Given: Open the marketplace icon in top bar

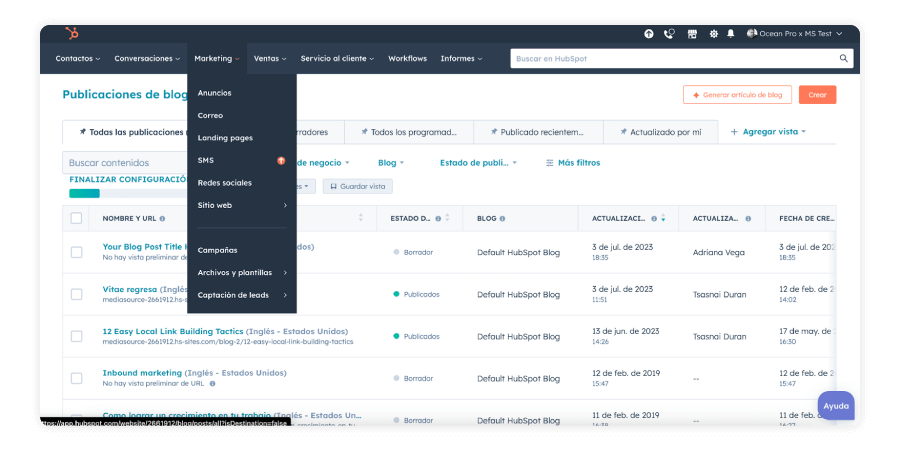Looking at the screenshot, I should pos(692,34).
